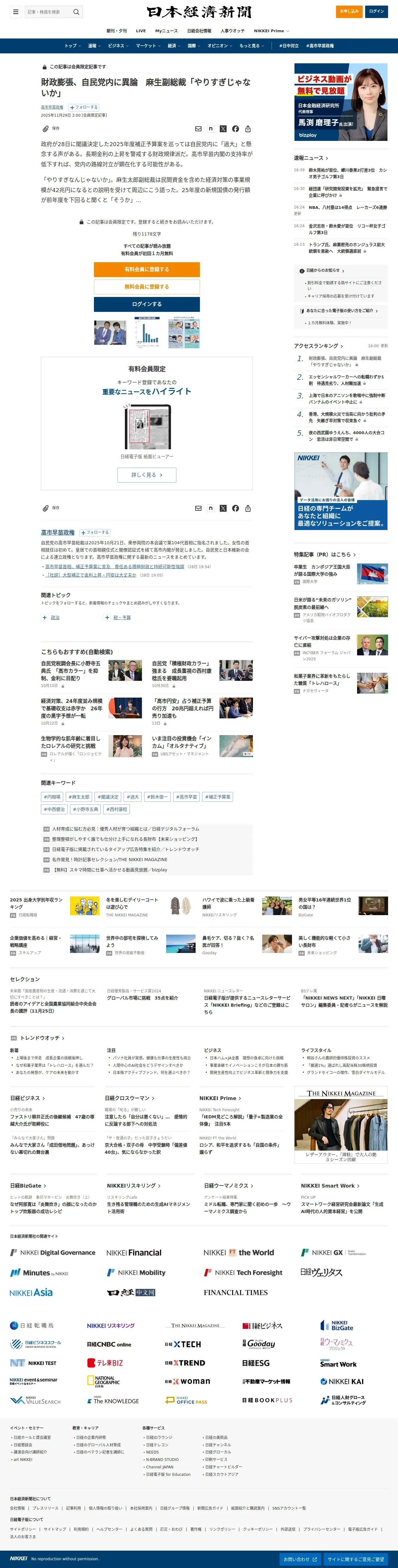Share via mail icon after the article body

point(198,508)
